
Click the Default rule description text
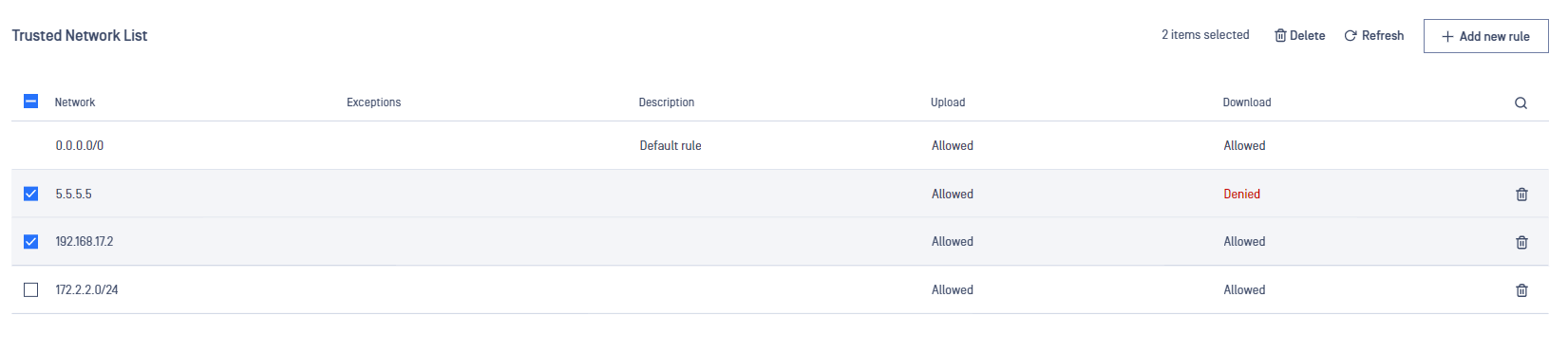[671, 145]
